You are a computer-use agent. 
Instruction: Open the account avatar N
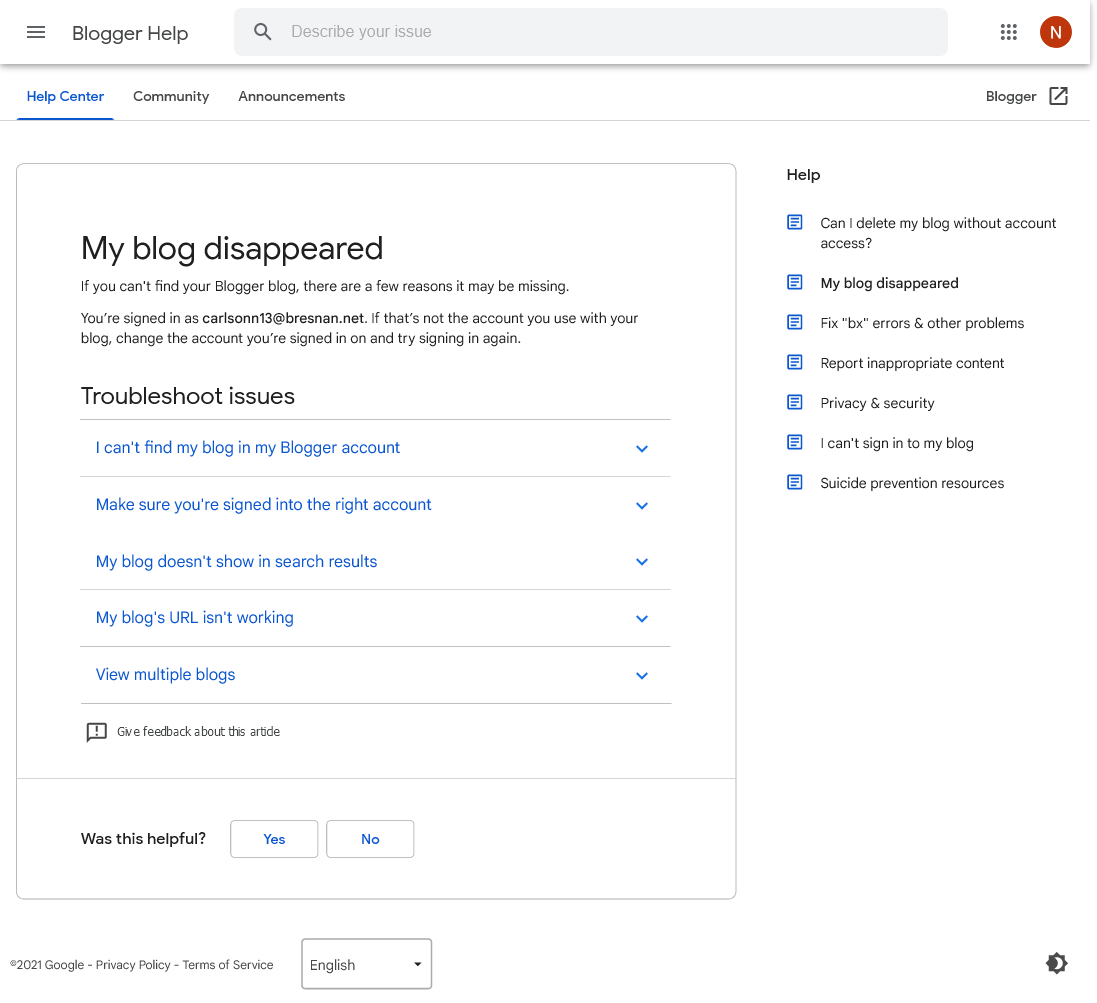[x=1055, y=32]
